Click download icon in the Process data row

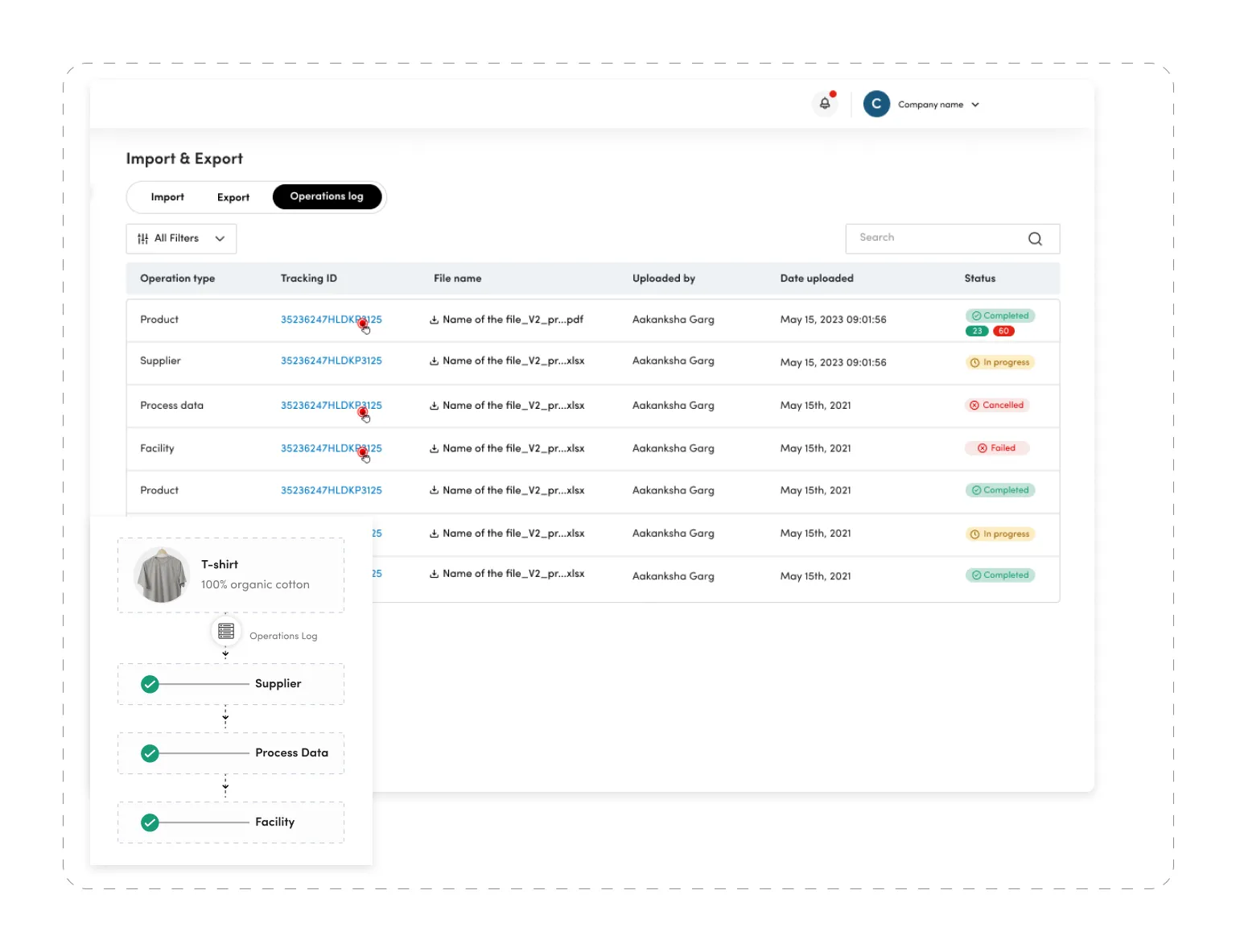(x=434, y=406)
